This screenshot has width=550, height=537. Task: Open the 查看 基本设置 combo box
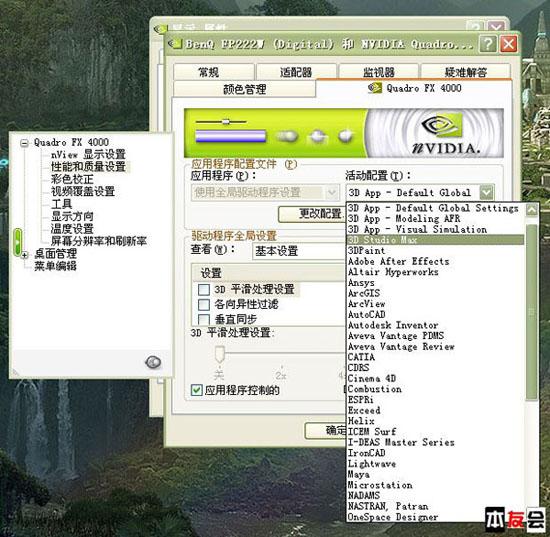pyautogui.click(x=298, y=251)
